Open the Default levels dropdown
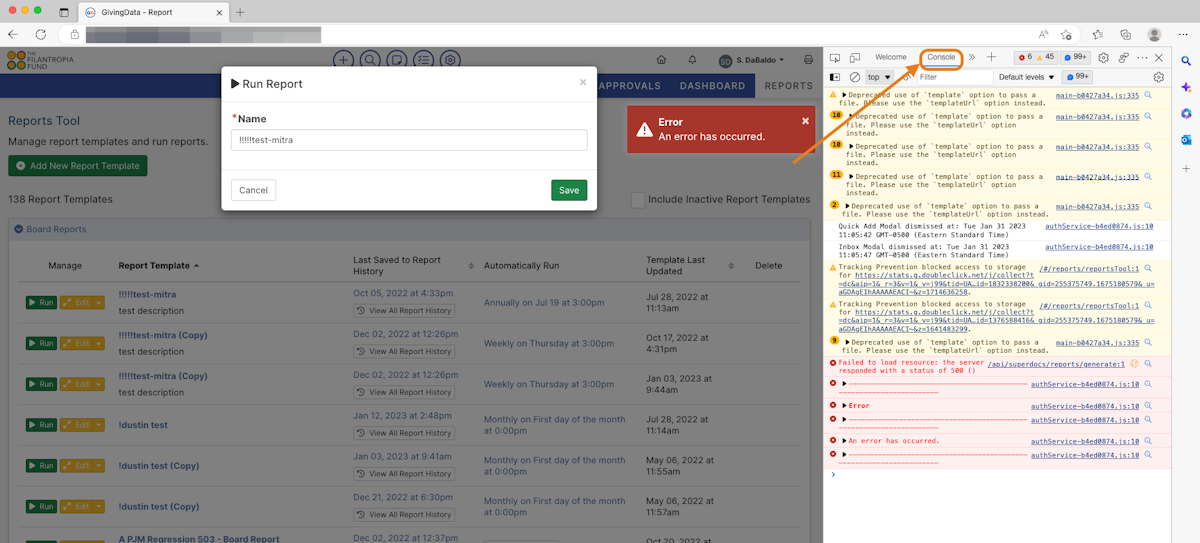Viewport: 1200px width, 543px height. tap(1027, 77)
